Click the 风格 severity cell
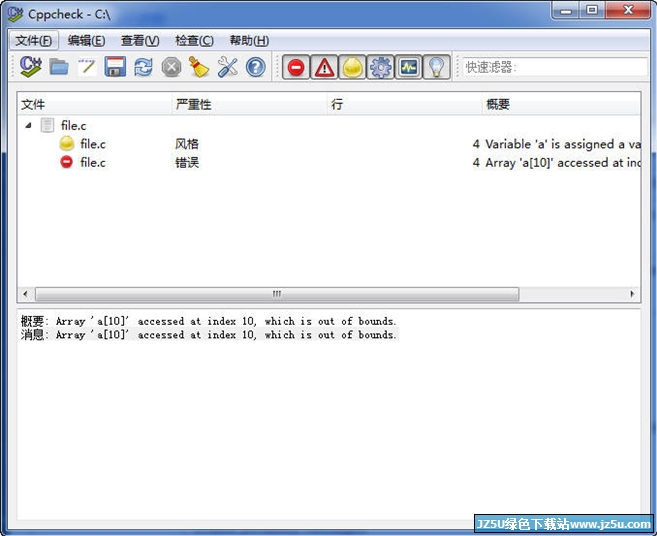 point(187,144)
